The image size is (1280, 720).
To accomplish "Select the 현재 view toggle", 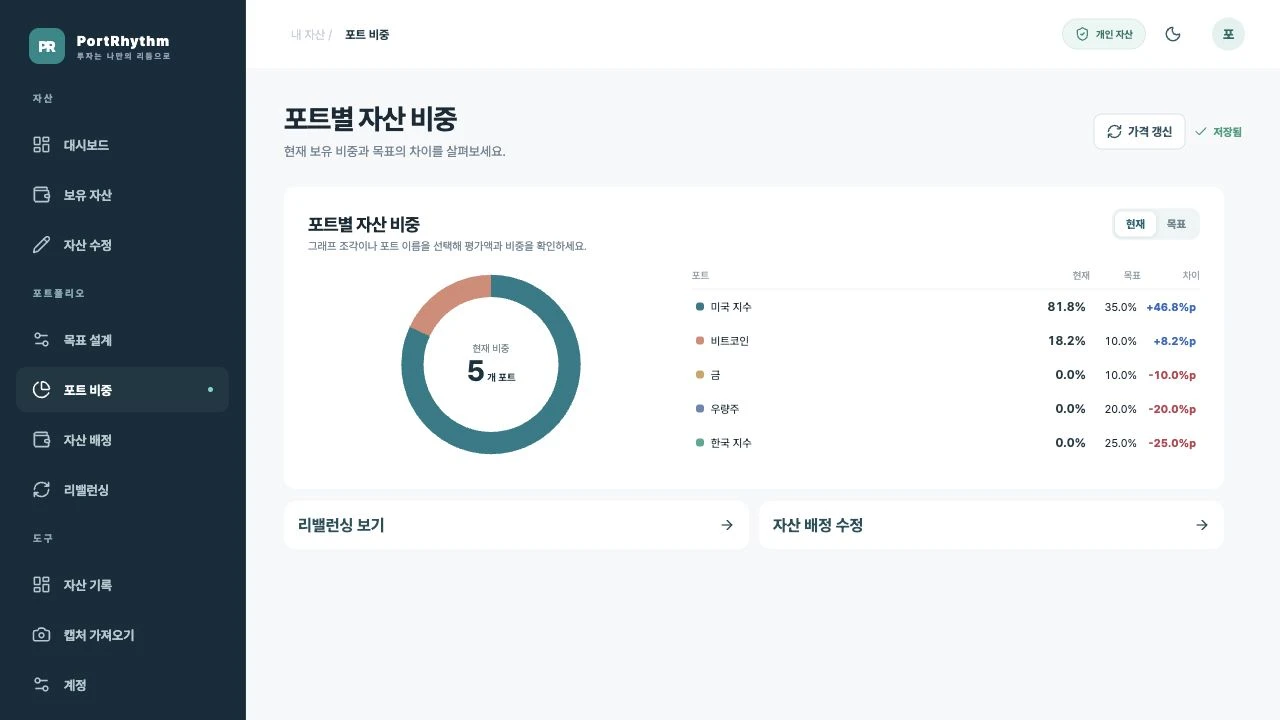I will tap(1135, 224).
